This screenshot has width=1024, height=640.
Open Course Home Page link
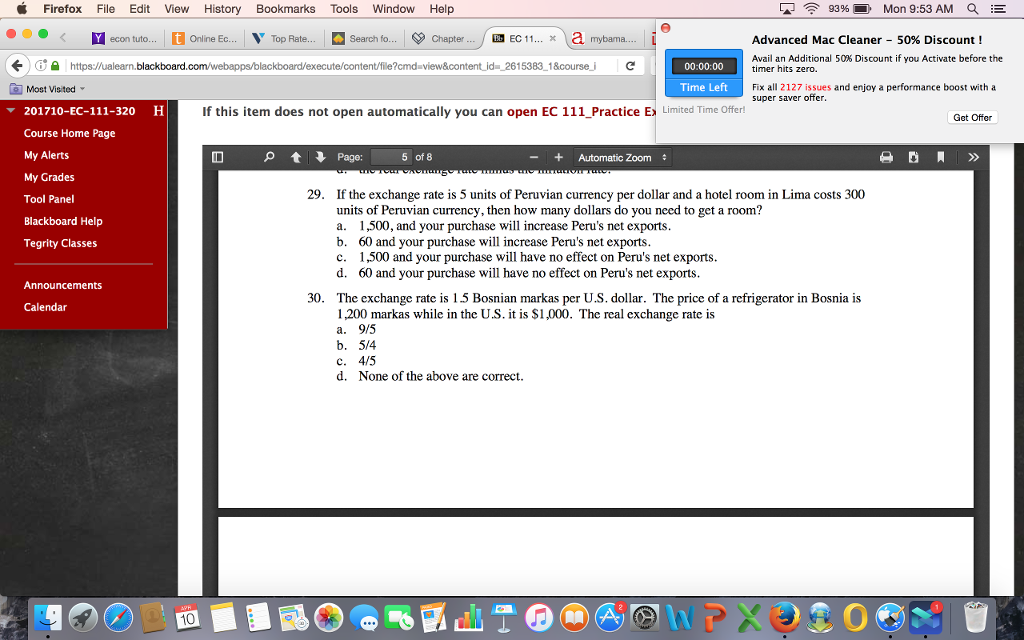[69, 133]
